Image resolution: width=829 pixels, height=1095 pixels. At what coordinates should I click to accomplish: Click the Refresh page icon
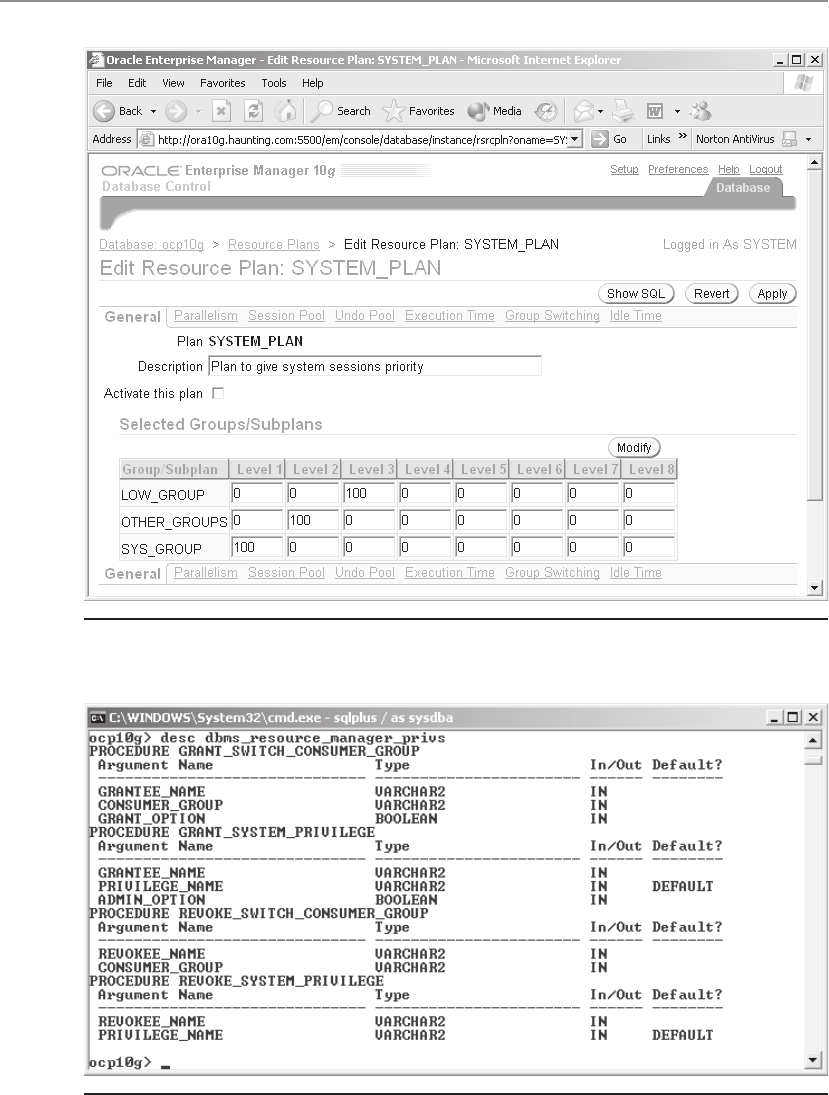point(254,111)
